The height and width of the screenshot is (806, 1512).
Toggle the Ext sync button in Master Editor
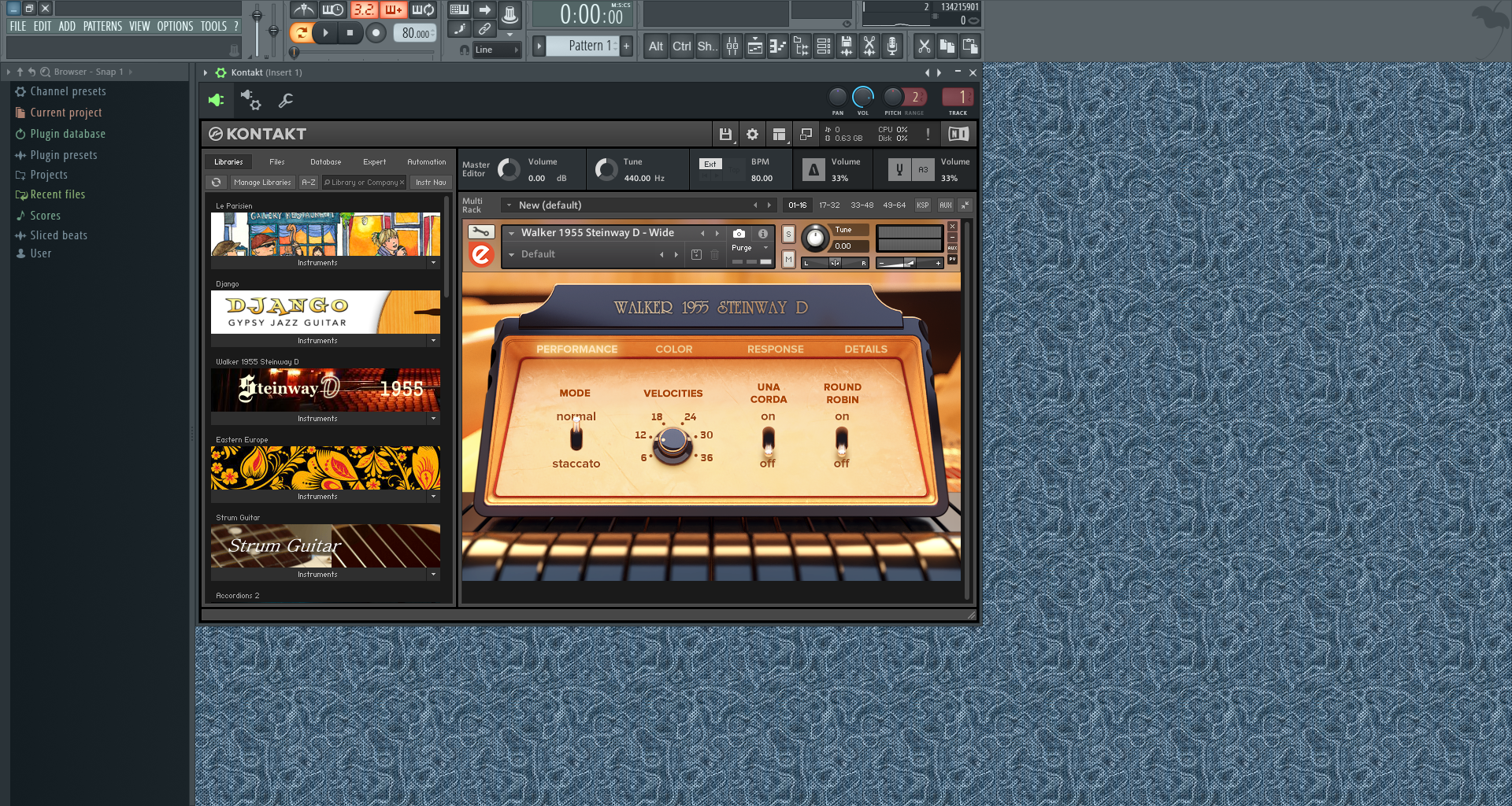[x=710, y=165]
